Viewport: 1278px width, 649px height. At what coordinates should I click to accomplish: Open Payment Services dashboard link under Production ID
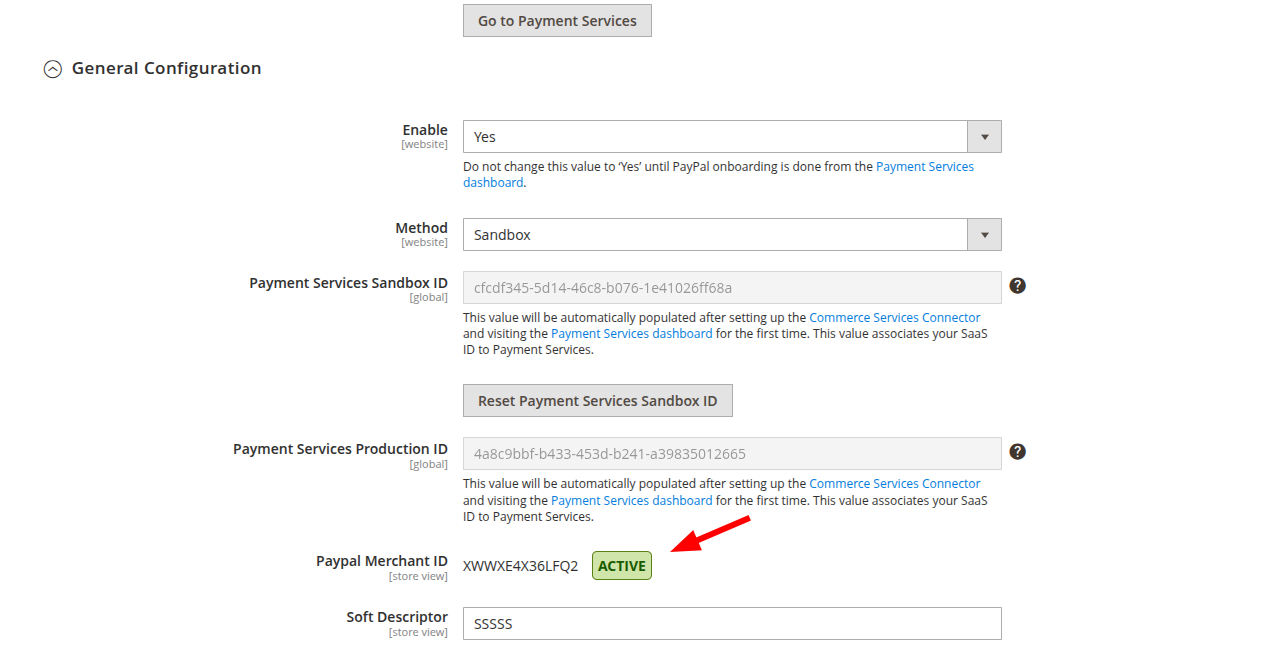pos(631,500)
